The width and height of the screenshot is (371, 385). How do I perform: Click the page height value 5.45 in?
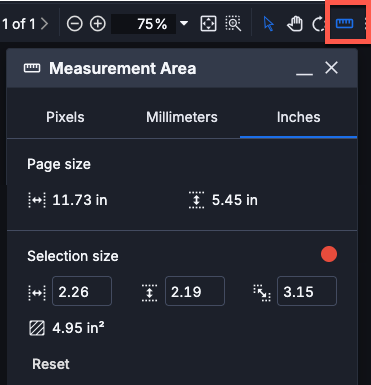235,200
